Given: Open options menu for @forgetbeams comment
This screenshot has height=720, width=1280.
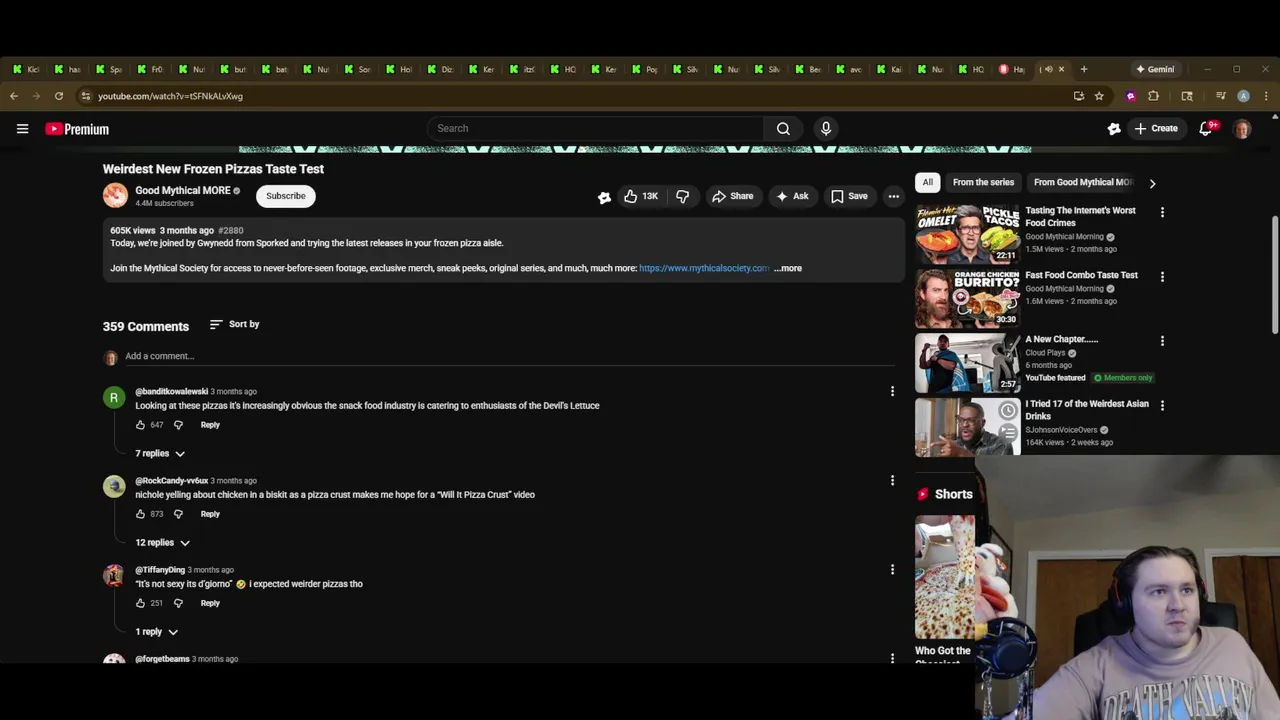Looking at the screenshot, I should coord(892,658).
